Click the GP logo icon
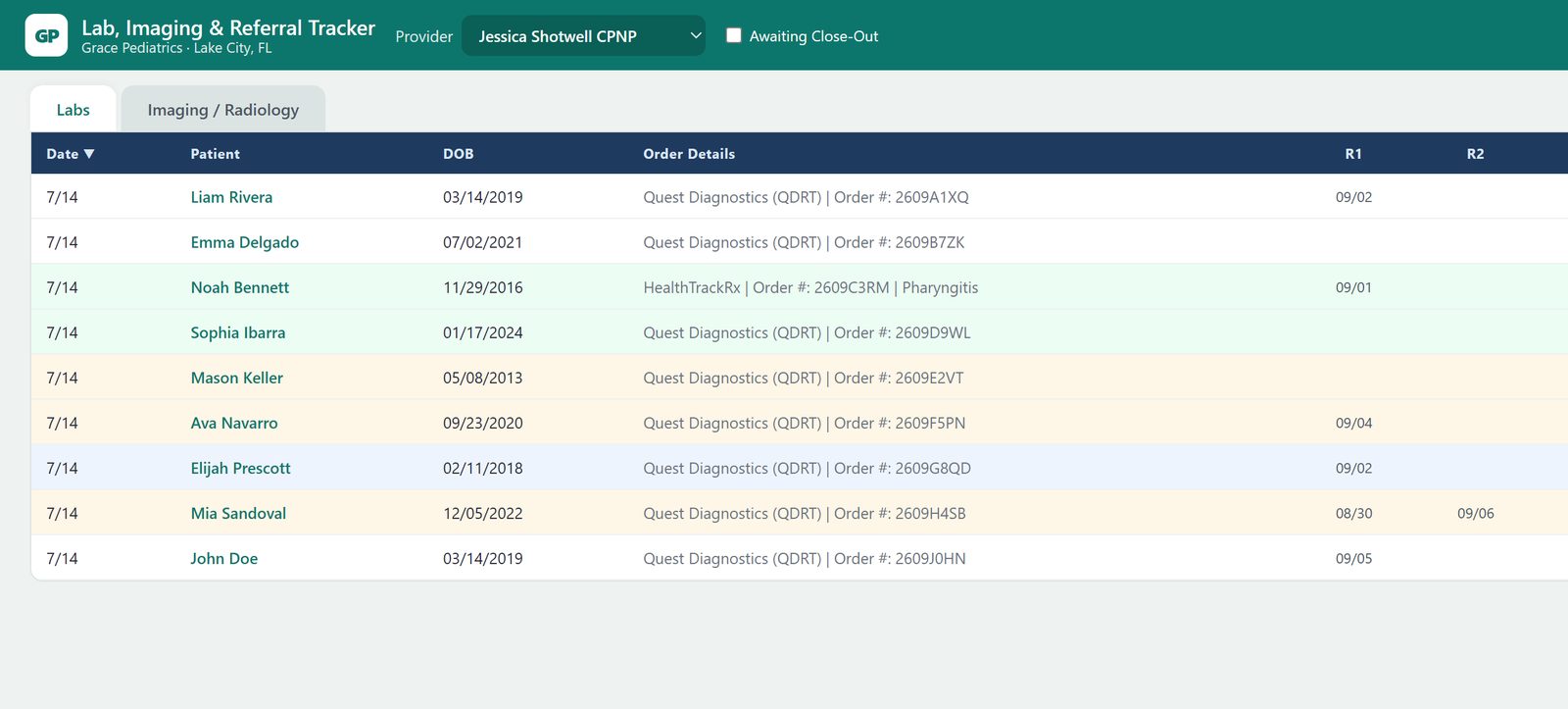The height and width of the screenshot is (709, 1568). pyautogui.click(x=46, y=35)
